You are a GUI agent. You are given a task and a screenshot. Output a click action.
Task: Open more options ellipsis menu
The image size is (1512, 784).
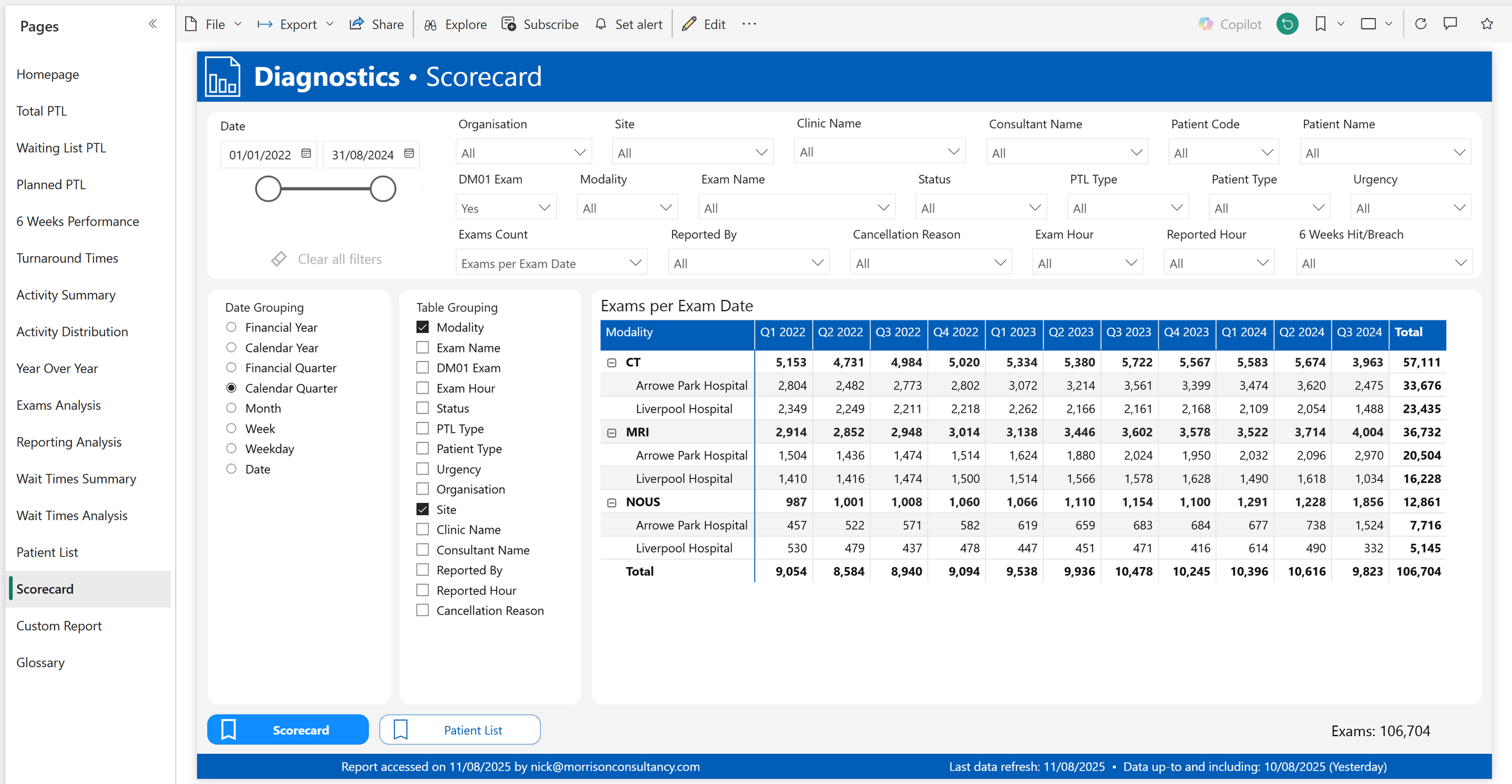[x=749, y=24]
